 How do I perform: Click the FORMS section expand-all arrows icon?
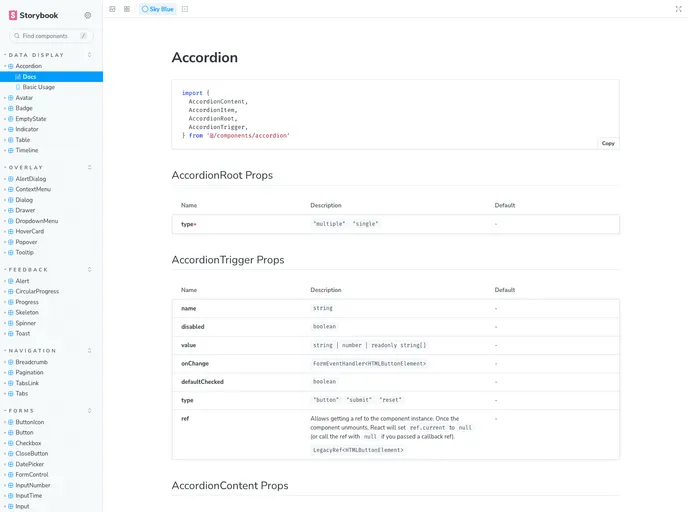90,411
